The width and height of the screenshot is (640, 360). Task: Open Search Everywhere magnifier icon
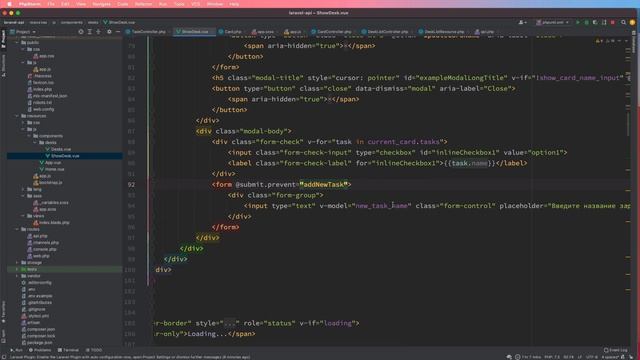(623, 22)
